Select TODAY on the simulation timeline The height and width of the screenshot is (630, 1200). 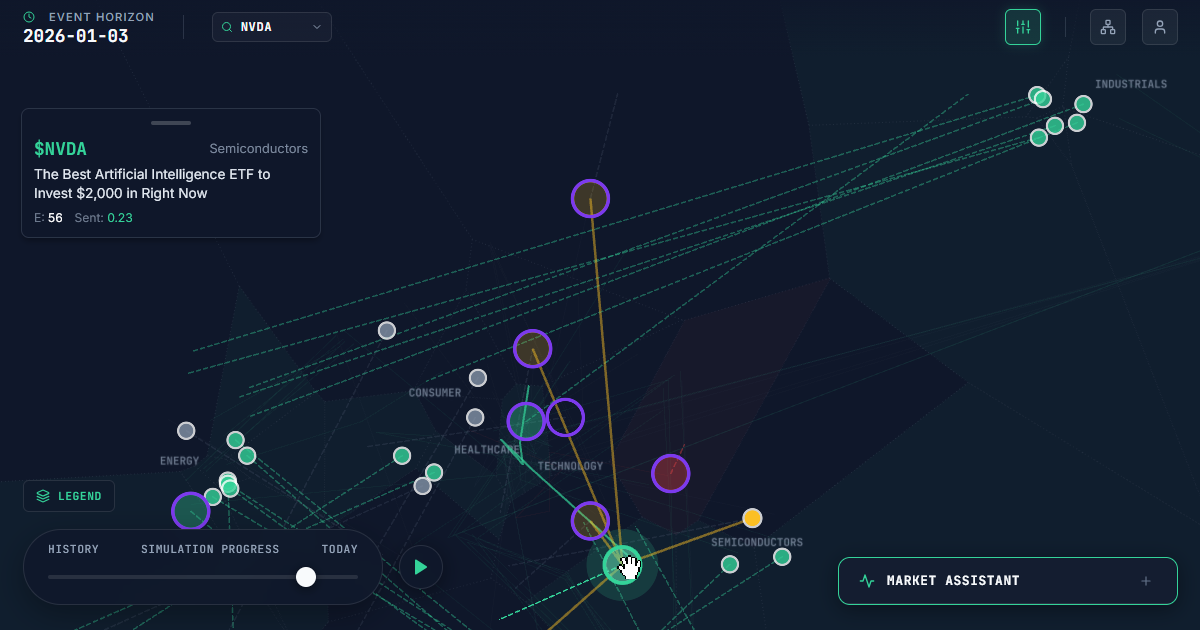pyautogui.click(x=339, y=548)
